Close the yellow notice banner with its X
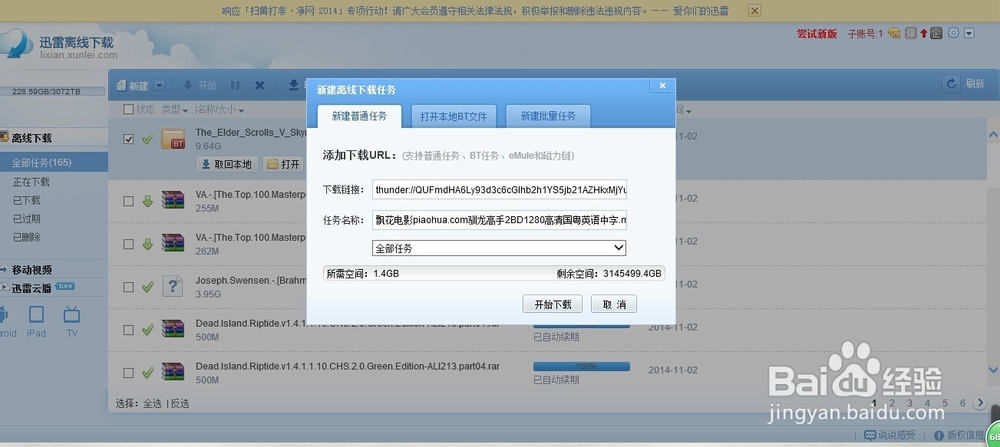 pos(754,10)
